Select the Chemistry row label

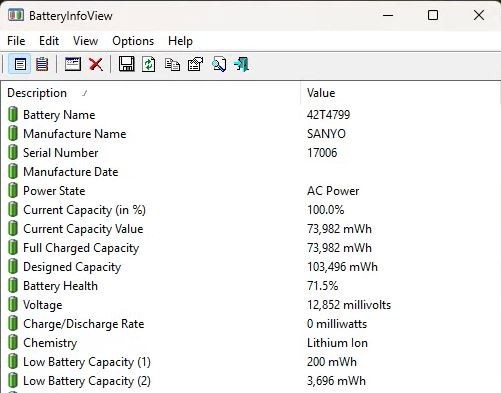[50, 343]
